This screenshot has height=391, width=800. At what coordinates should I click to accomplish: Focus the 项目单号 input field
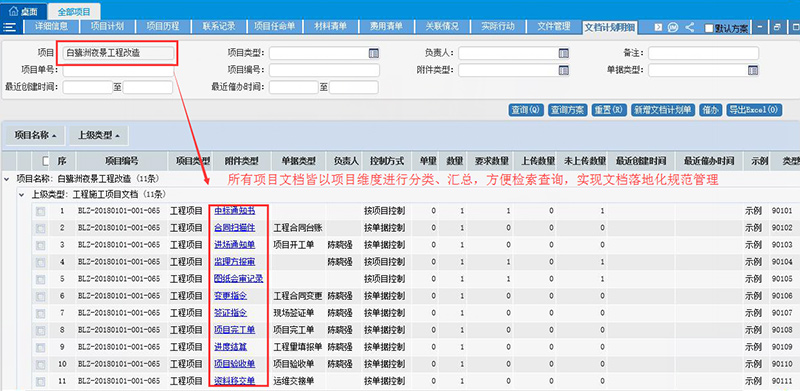(x=118, y=70)
